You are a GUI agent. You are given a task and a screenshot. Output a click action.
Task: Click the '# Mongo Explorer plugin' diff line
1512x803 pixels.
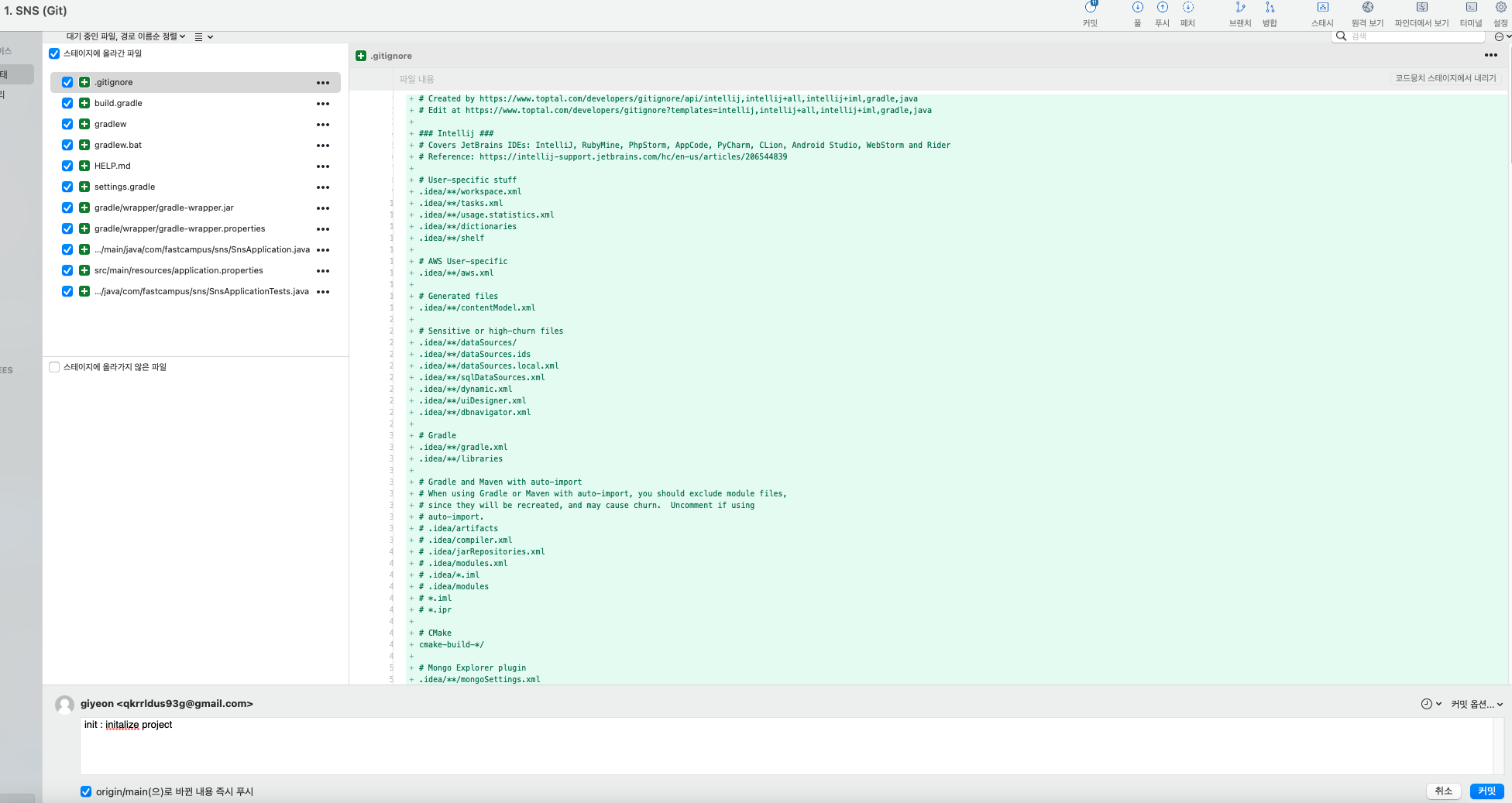click(x=472, y=667)
